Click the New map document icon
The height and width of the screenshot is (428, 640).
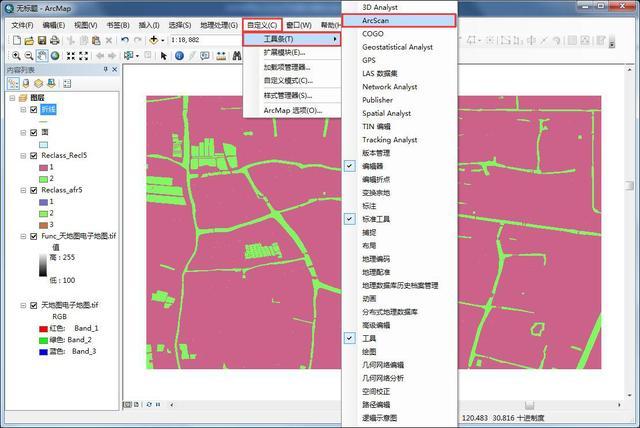pyautogui.click(x=16, y=40)
